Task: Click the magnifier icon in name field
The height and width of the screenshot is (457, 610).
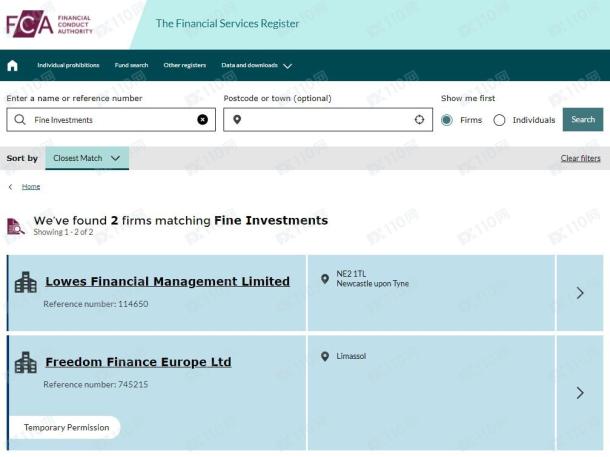Action: [19, 119]
